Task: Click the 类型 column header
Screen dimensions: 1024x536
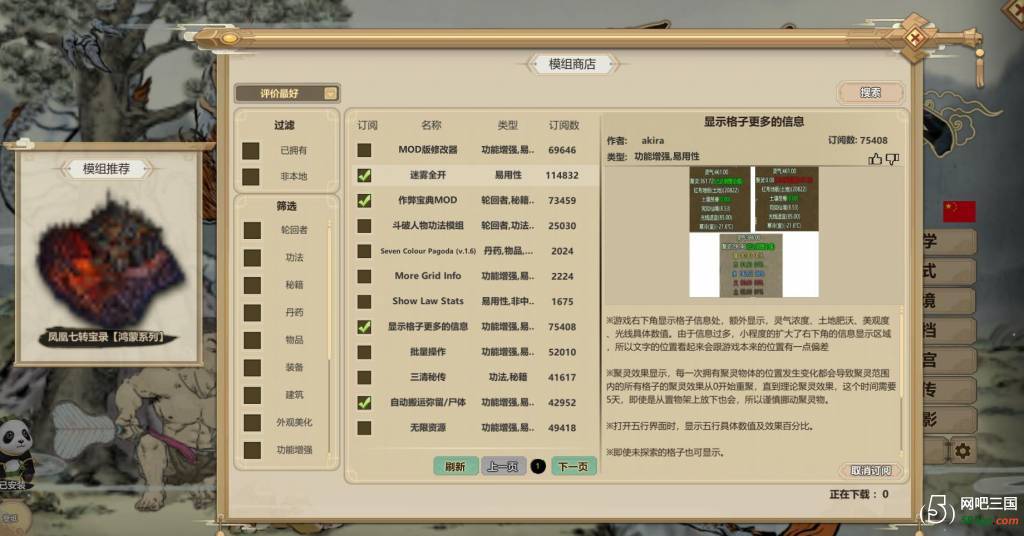Action: tap(507, 125)
